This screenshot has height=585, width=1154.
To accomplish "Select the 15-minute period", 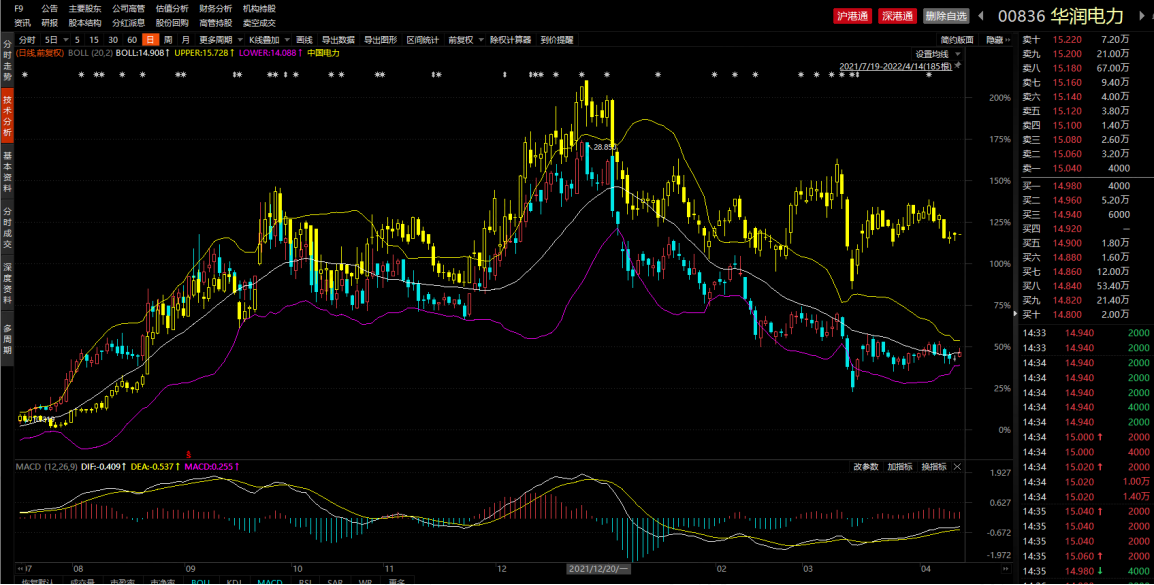I will [x=94, y=40].
